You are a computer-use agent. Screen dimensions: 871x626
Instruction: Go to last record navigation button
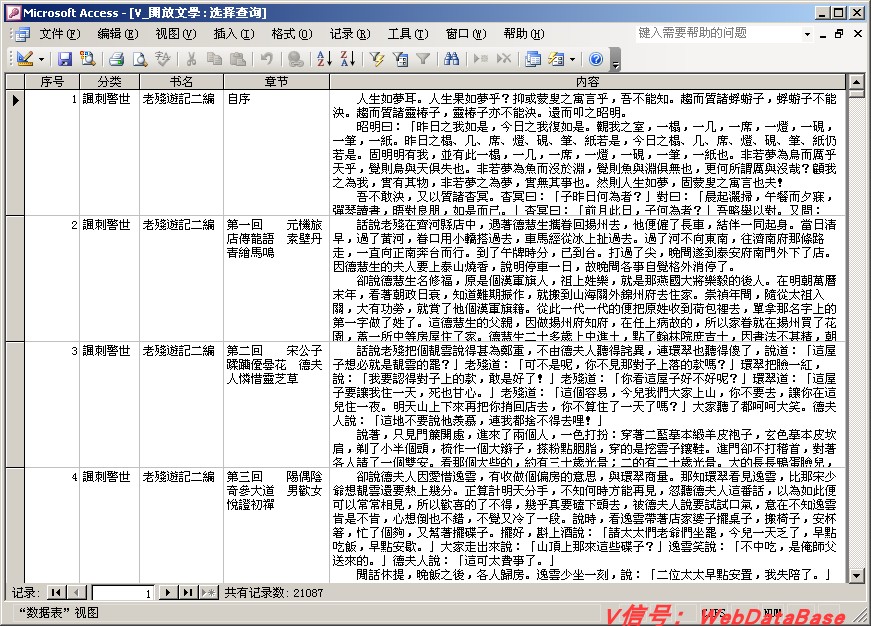[188, 593]
